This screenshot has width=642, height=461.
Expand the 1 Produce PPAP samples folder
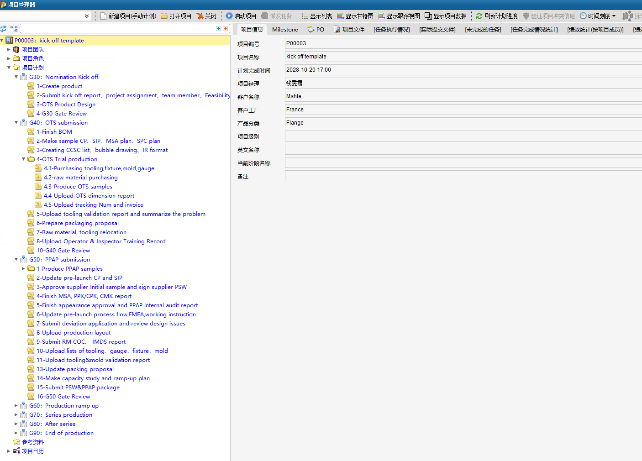pos(23,269)
